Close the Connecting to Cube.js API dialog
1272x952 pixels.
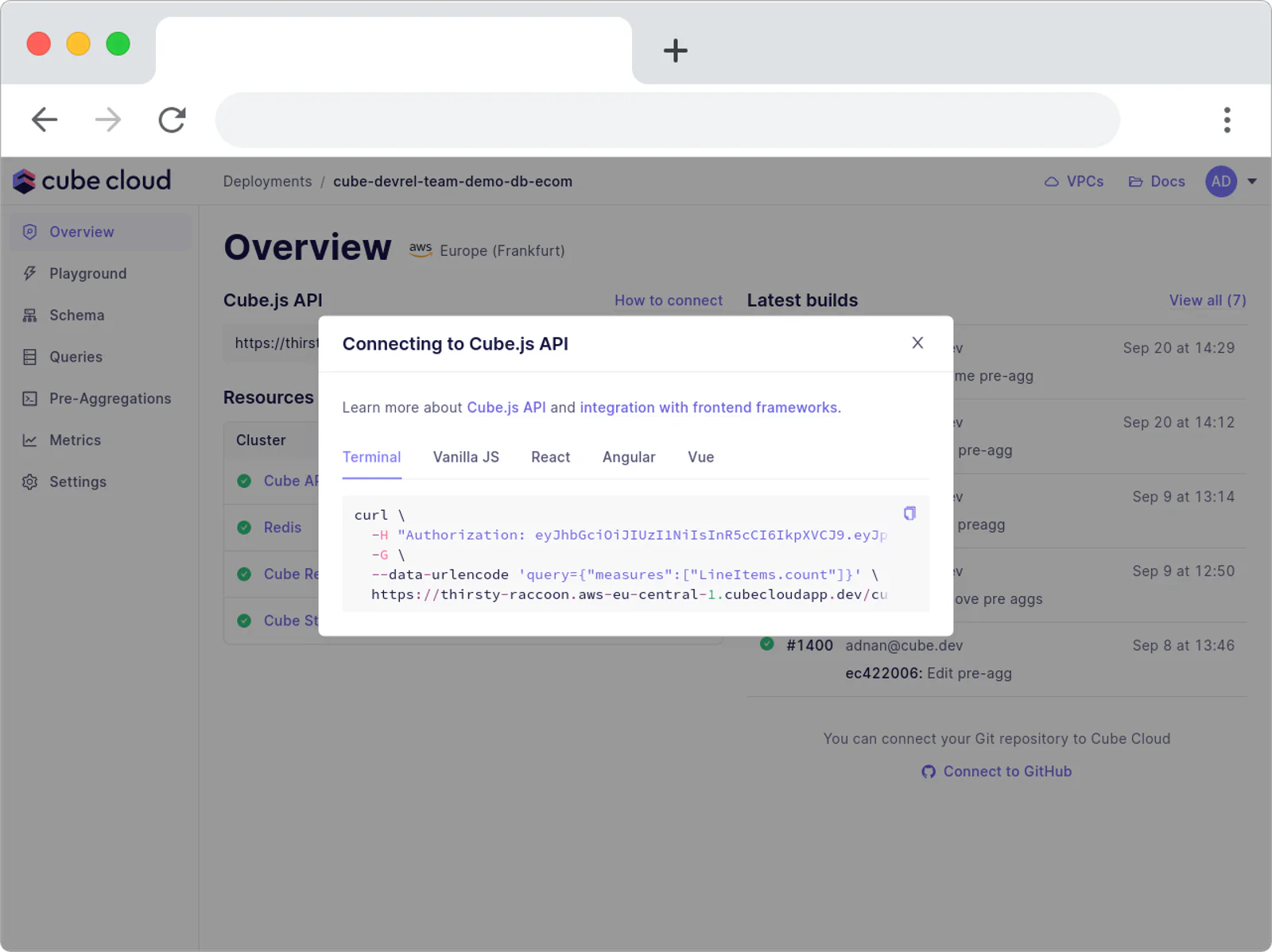(917, 342)
